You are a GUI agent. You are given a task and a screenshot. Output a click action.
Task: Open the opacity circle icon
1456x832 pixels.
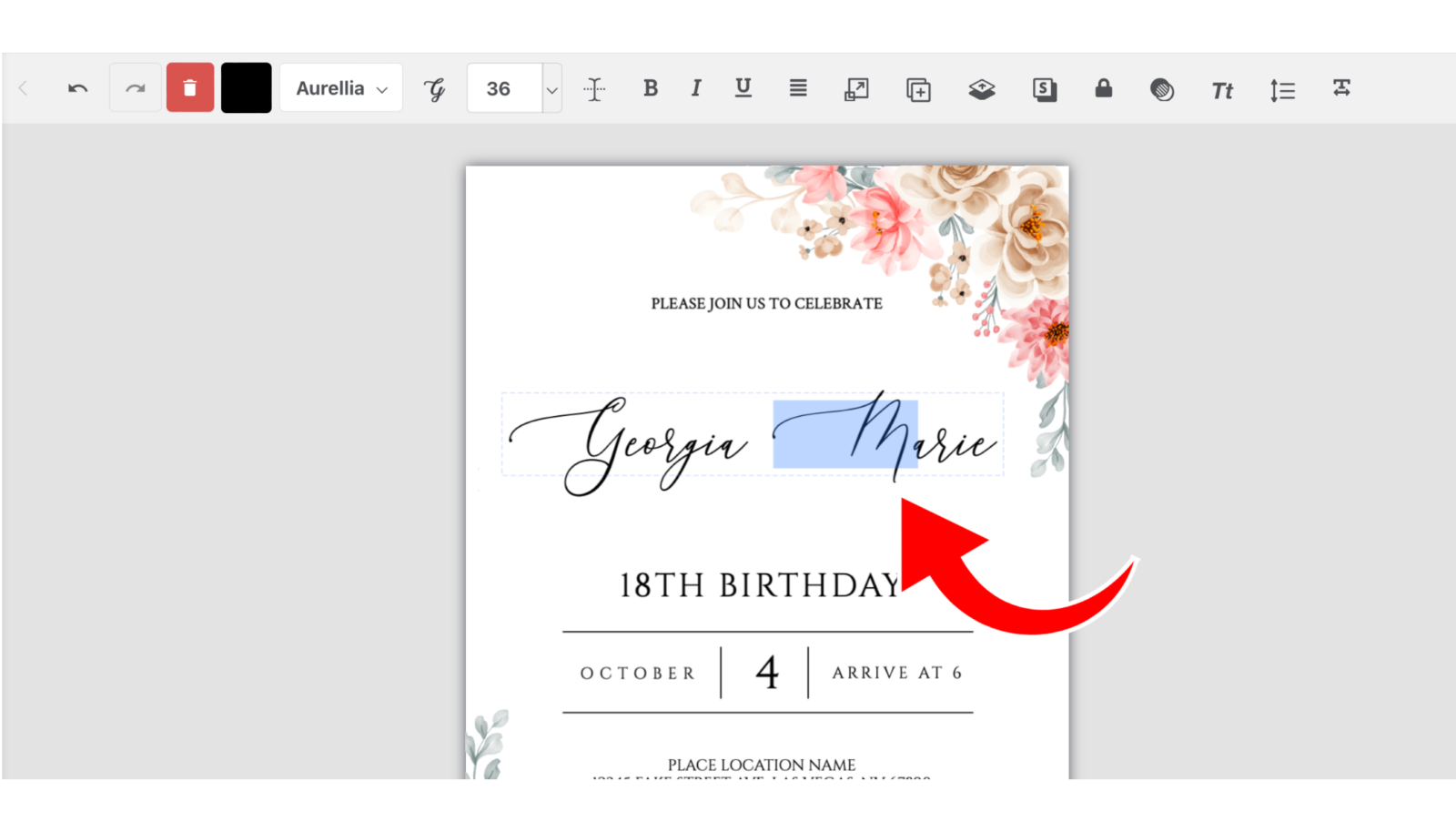pyautogui.click(x=1162, y=89)
